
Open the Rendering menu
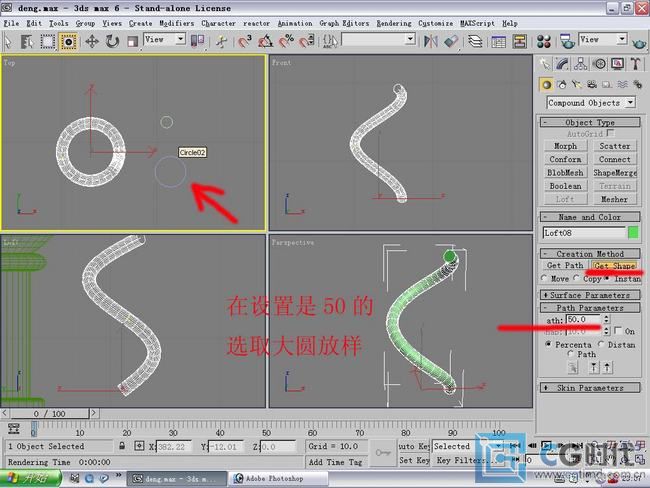tap(393, 22)
